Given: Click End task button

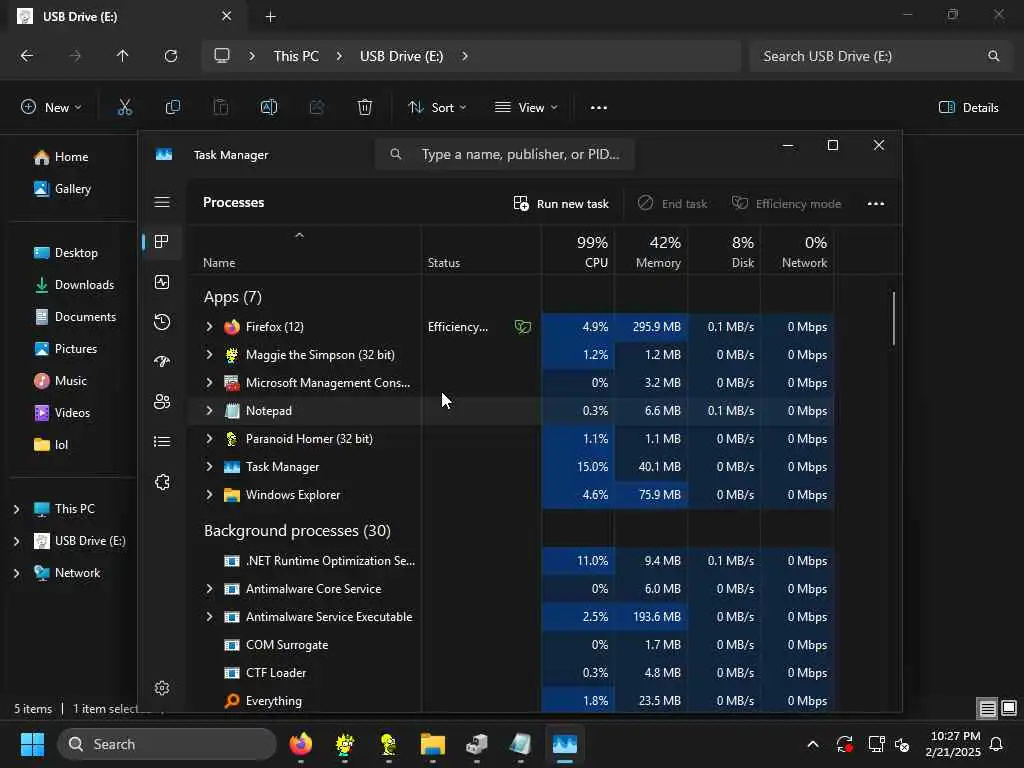Looking at the screenshot, I should click(673, 204).
